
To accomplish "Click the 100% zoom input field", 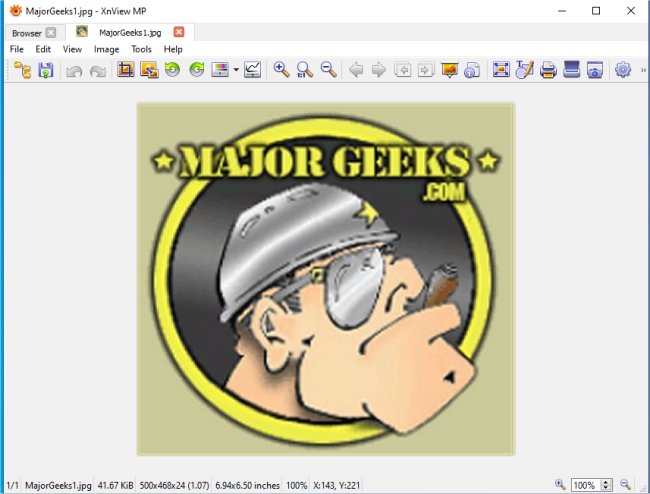I will tap(586, 485).
